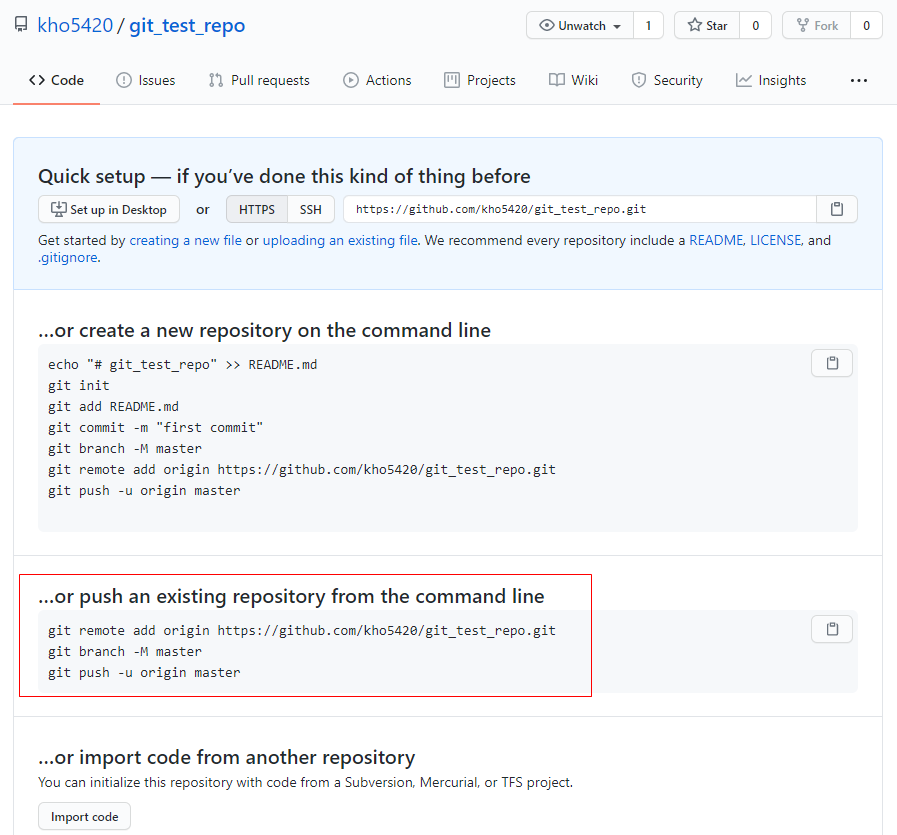897x835 pixels.
Task: Select the SSH clone protocol
Action: tap(311, 209)
